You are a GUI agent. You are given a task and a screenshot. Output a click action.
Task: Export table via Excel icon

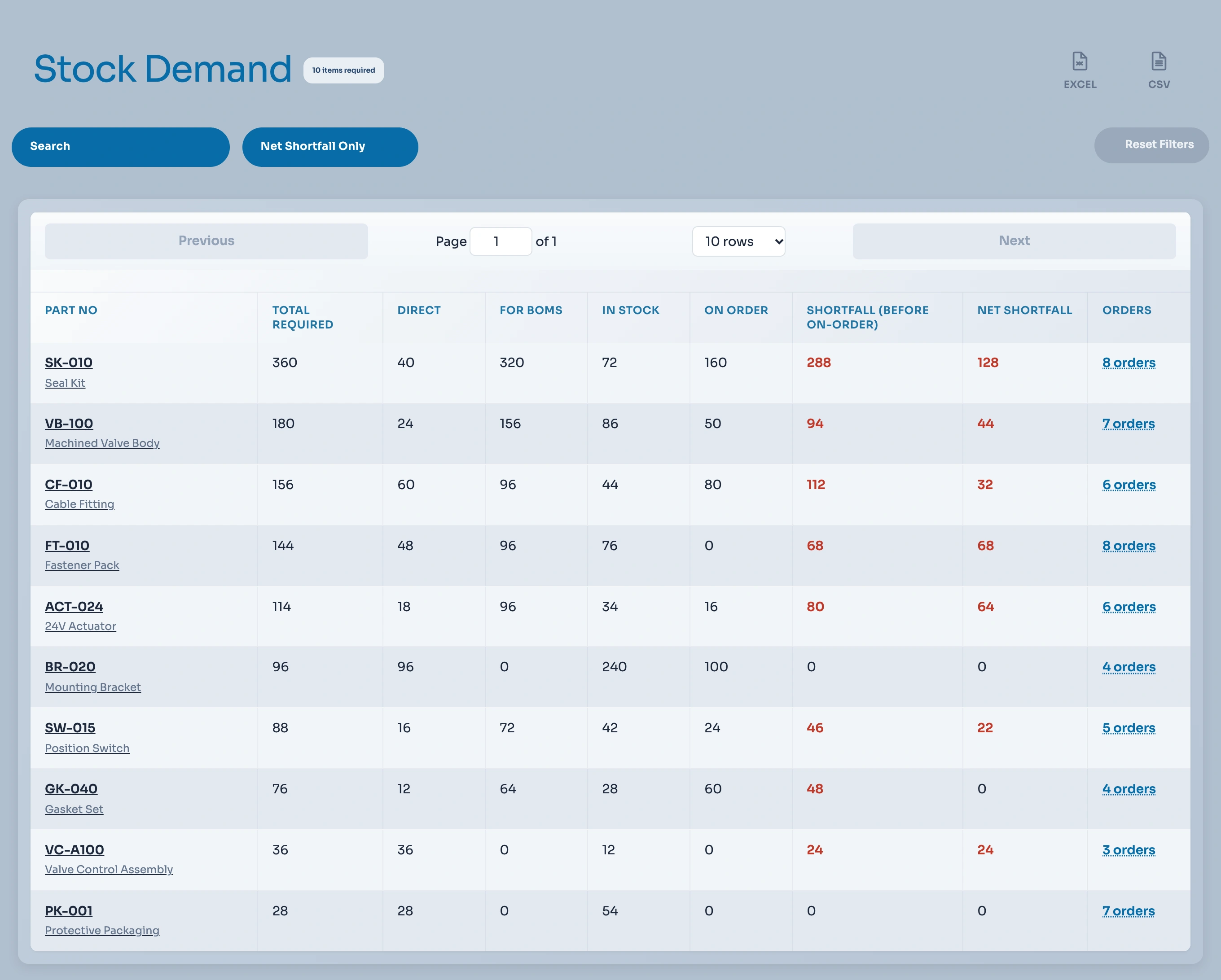point(1080,70)
